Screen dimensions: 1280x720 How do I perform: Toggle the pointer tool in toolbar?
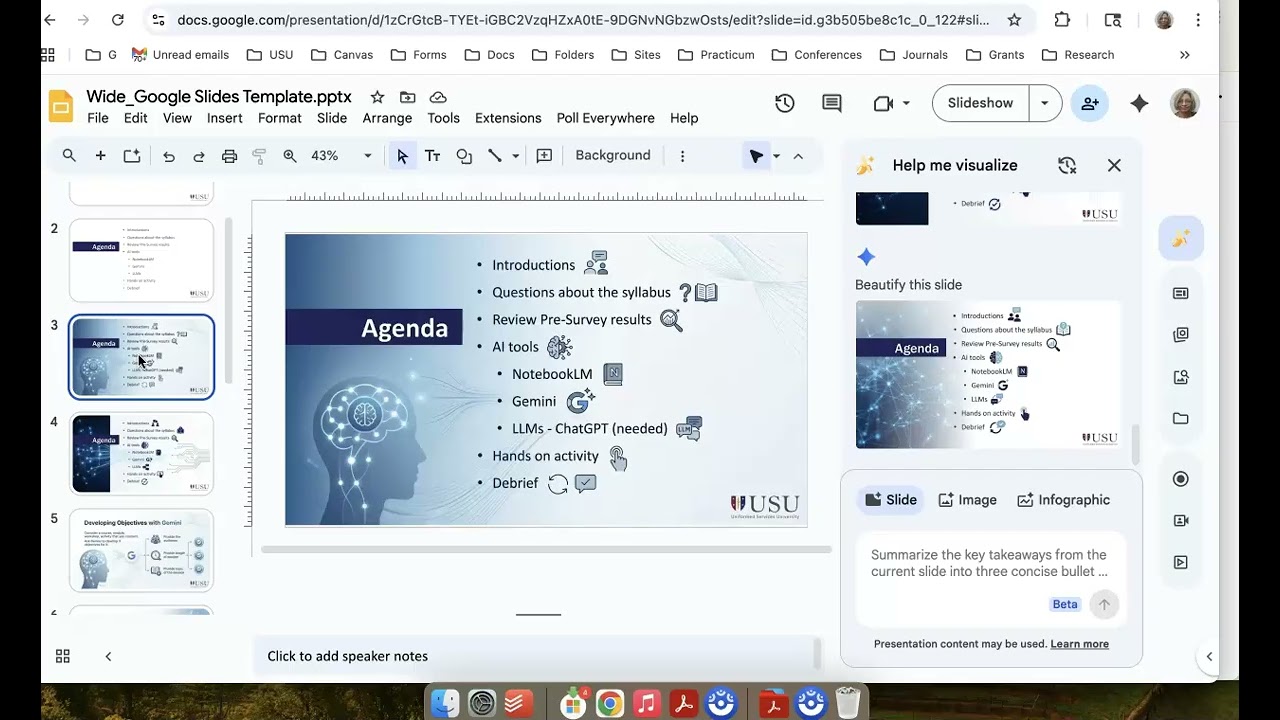point(757,156)
